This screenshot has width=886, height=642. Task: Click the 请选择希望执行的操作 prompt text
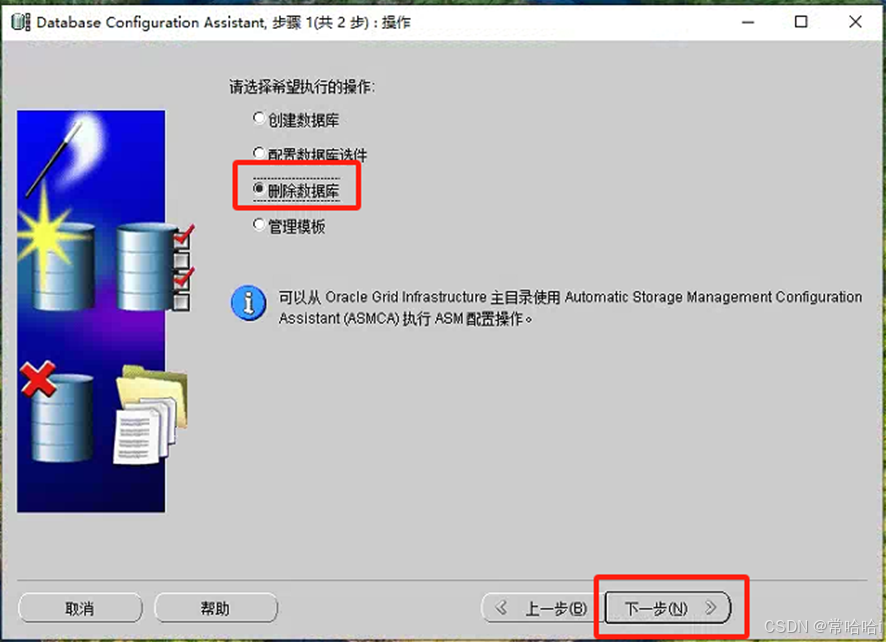tap(302, 87)
